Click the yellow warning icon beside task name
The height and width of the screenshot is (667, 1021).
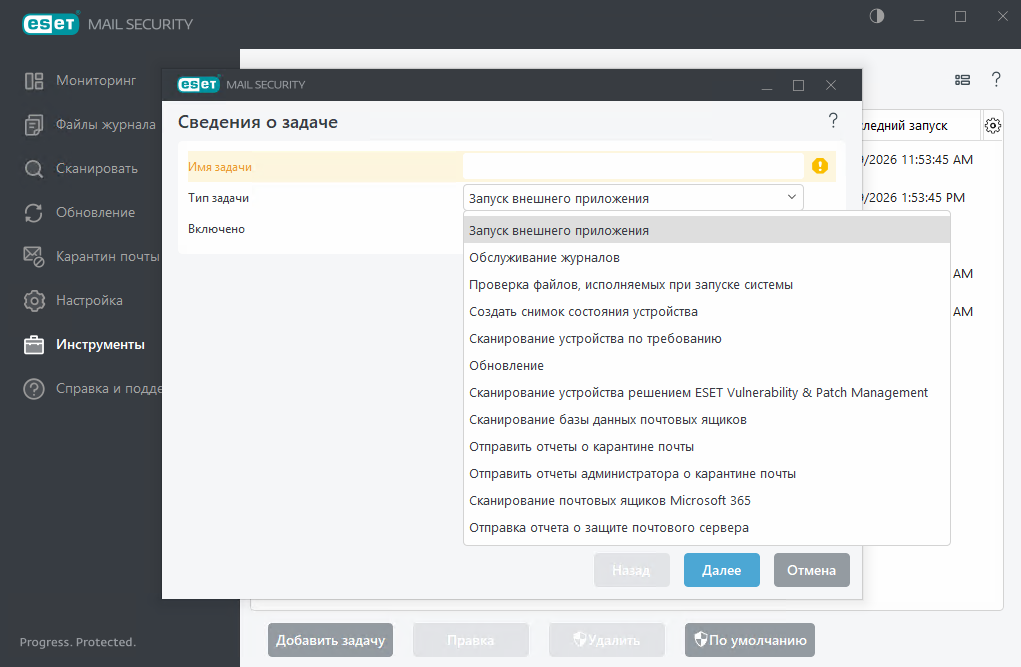pyautogui.click(x=820, y=166)
